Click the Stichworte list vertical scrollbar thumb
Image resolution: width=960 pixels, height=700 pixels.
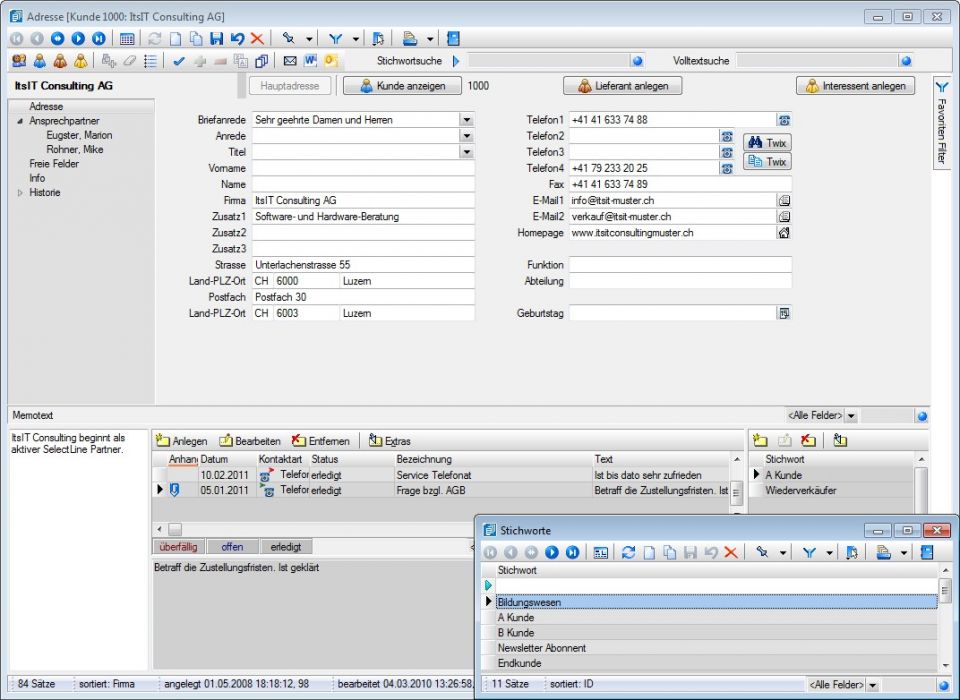(x=945, y=591)
